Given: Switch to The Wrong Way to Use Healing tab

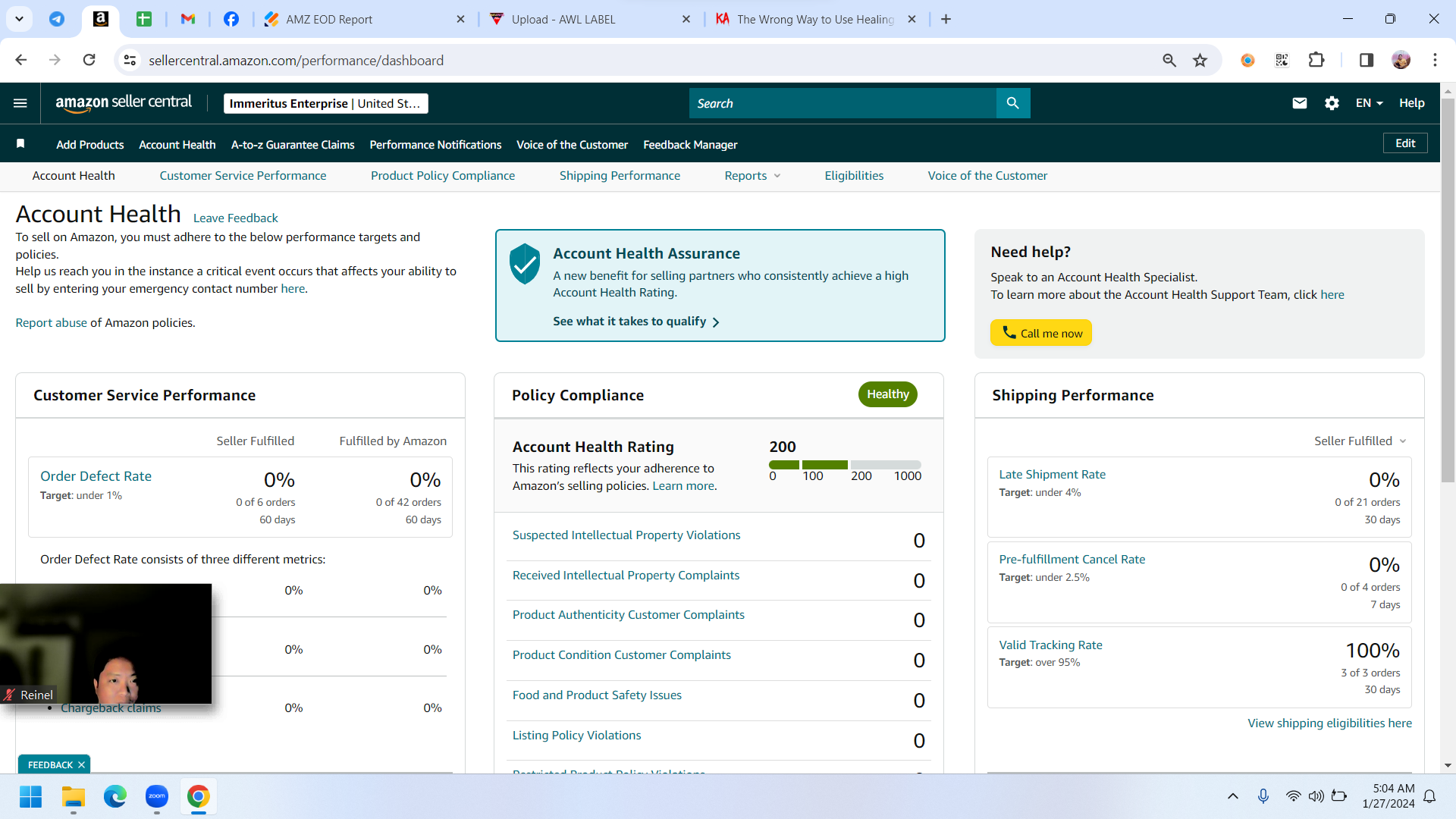Looking at the screenshot, I should (x=816, y=19).
